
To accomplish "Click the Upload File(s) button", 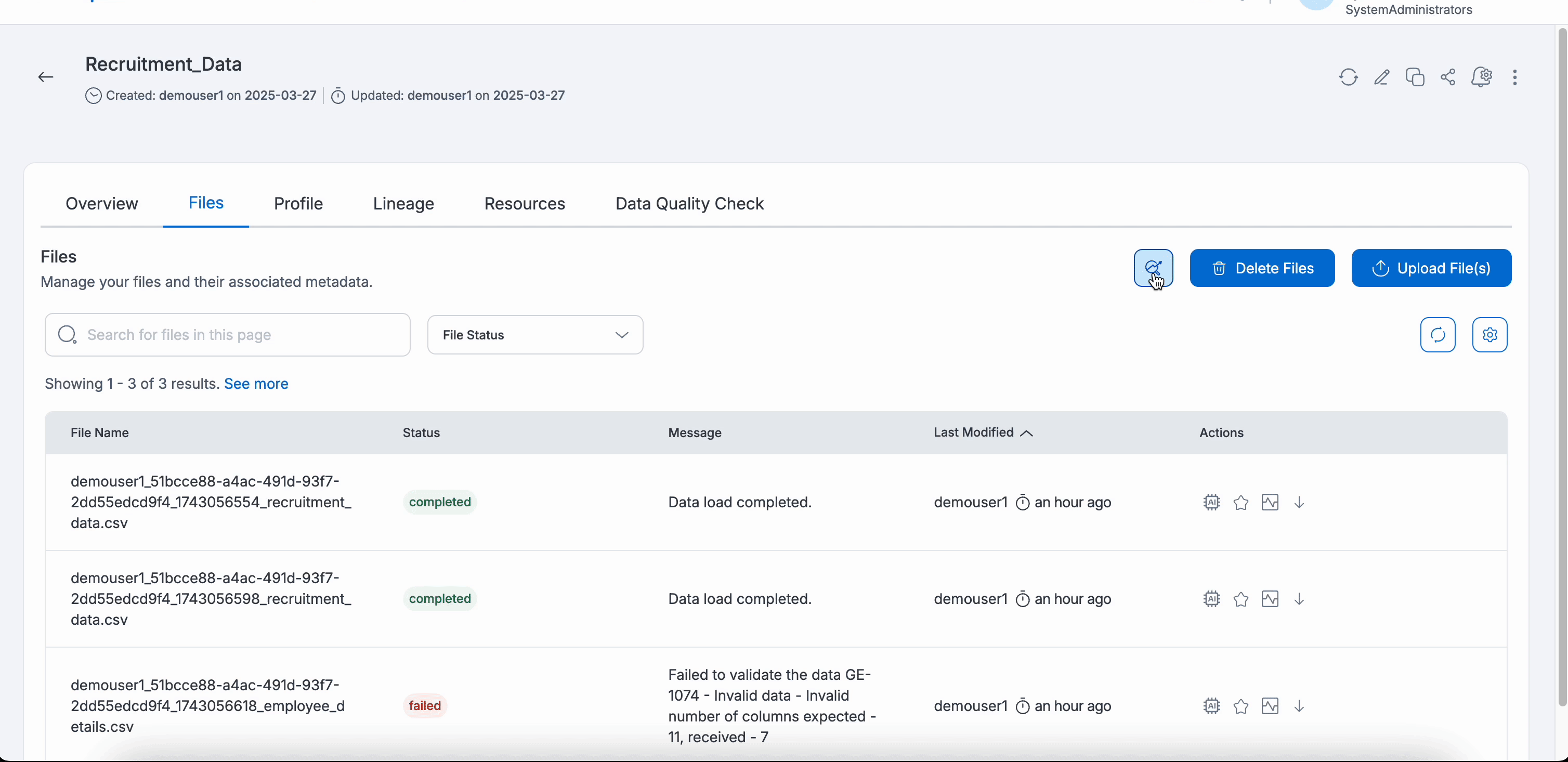I will coord(1431,268).
